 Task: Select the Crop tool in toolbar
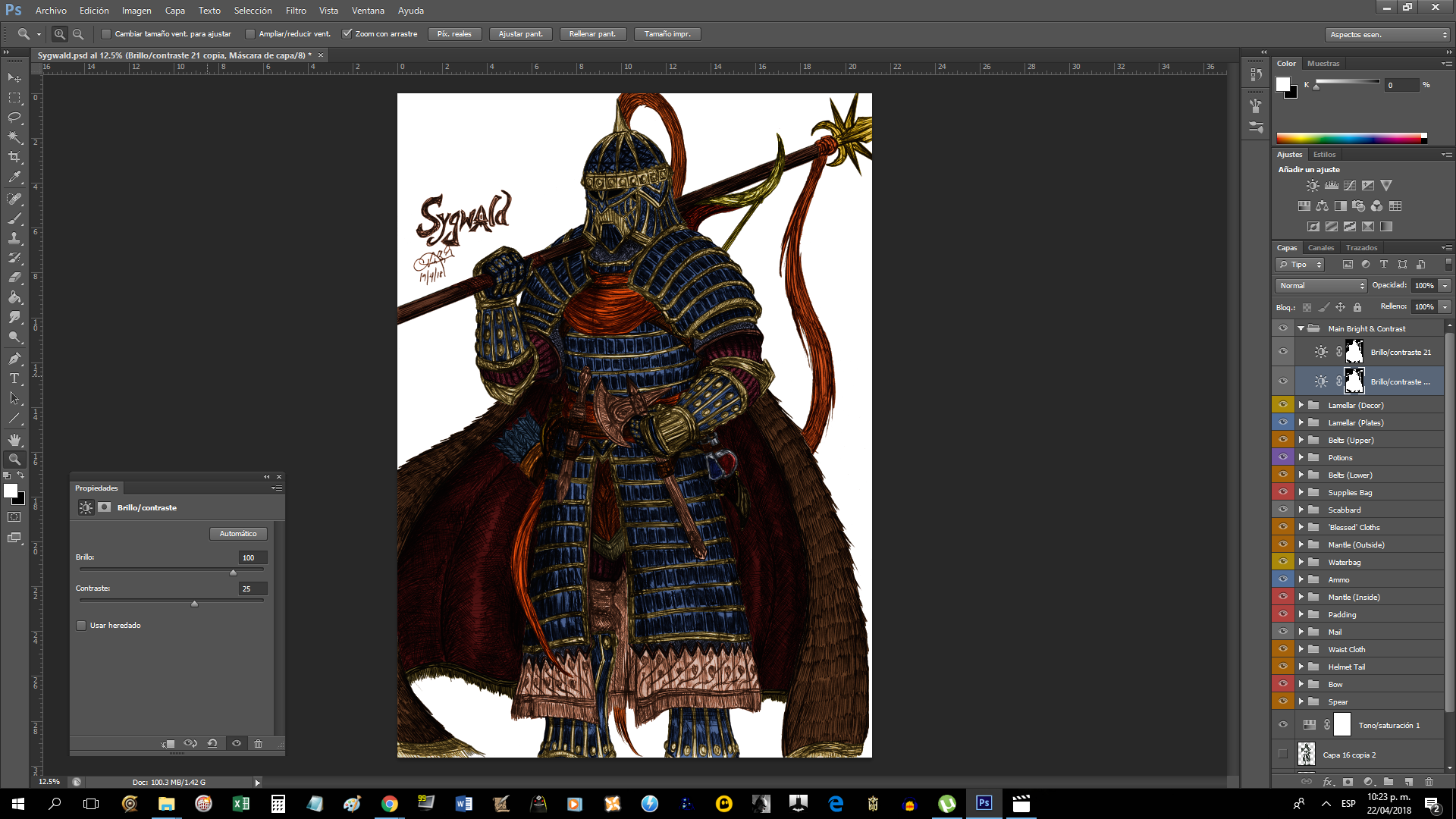pos(15,158)
